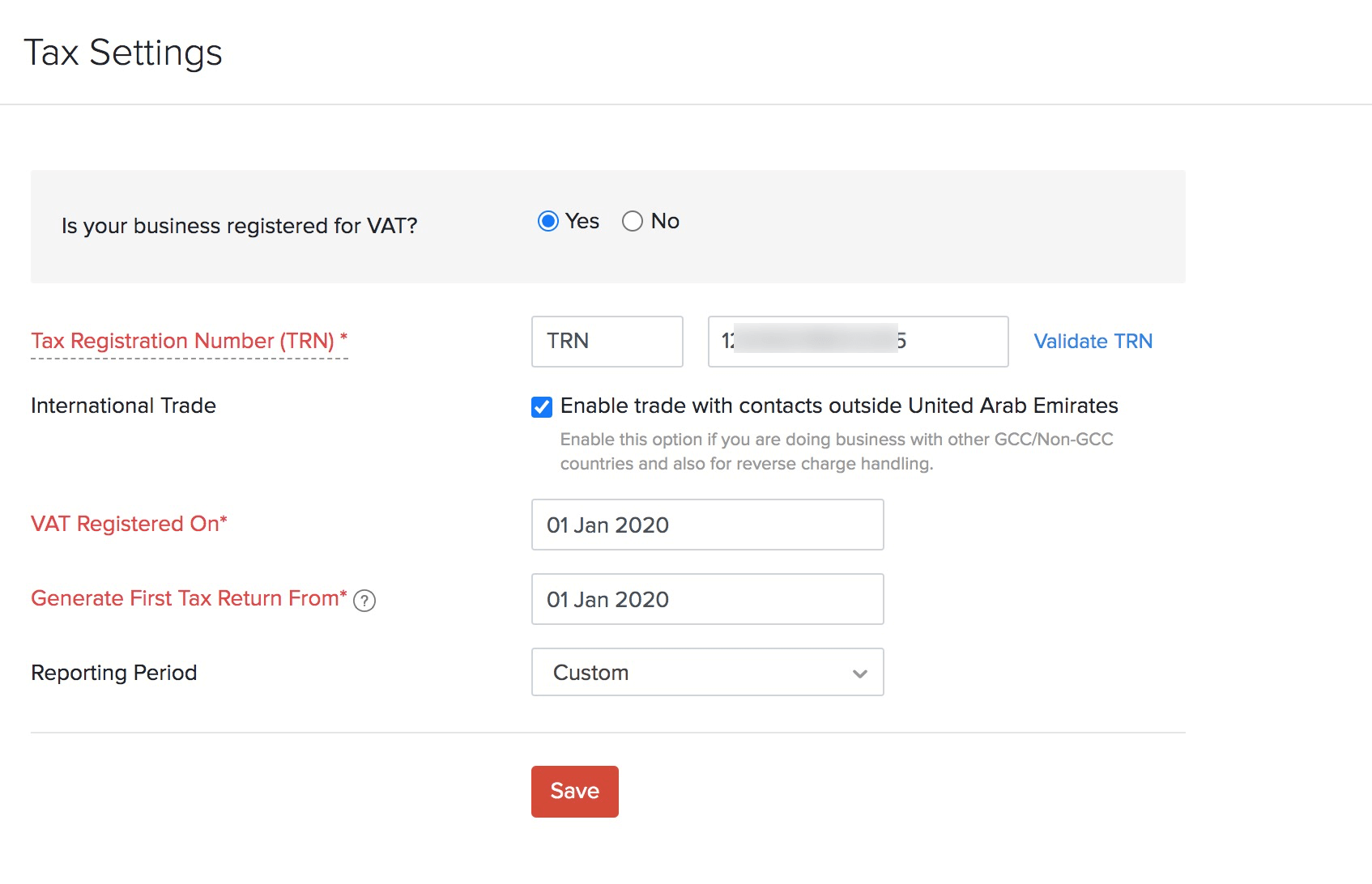The width and height of the screenshot is (1372, 884).
Task: Open the VAT Registered On date picker
Action: [706, 525]
